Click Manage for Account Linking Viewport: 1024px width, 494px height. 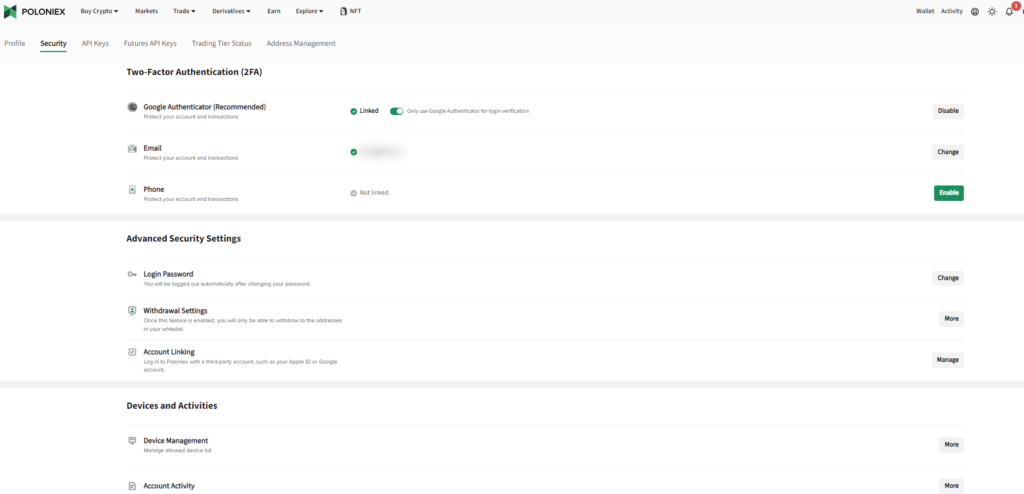(948, 359)
